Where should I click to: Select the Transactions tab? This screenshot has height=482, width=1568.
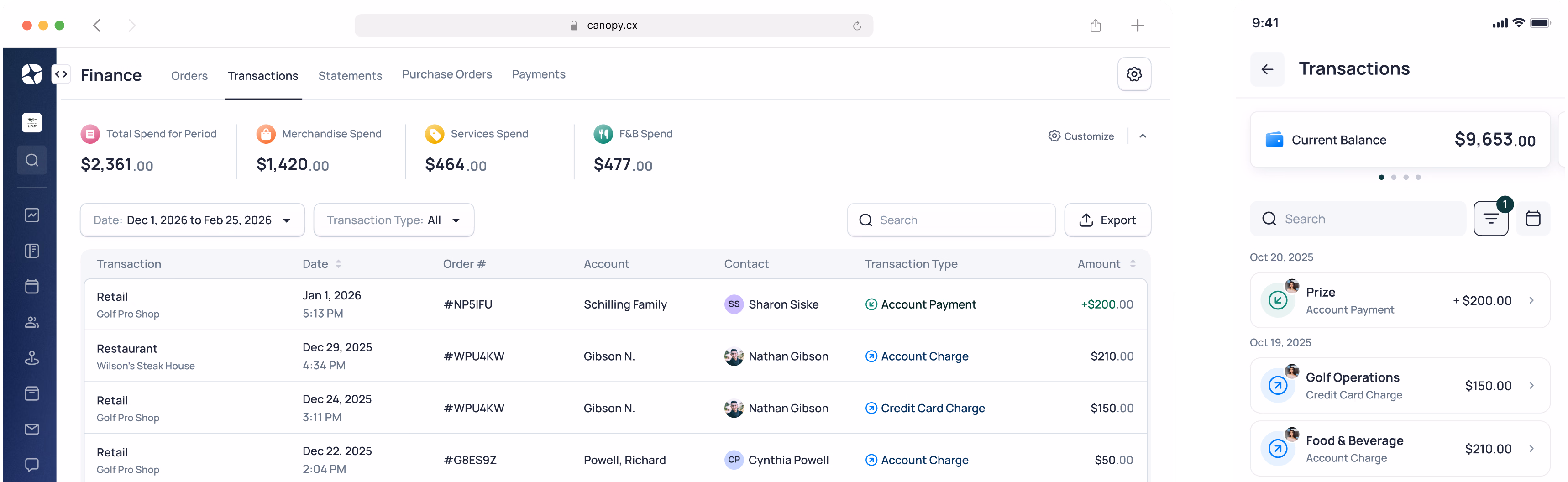(x=263, y=75)
